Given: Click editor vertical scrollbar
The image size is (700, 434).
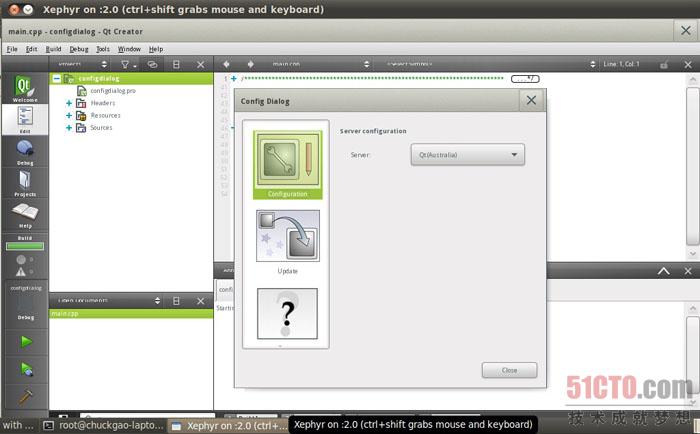Looking at the screenshot, I should (692, 167).
